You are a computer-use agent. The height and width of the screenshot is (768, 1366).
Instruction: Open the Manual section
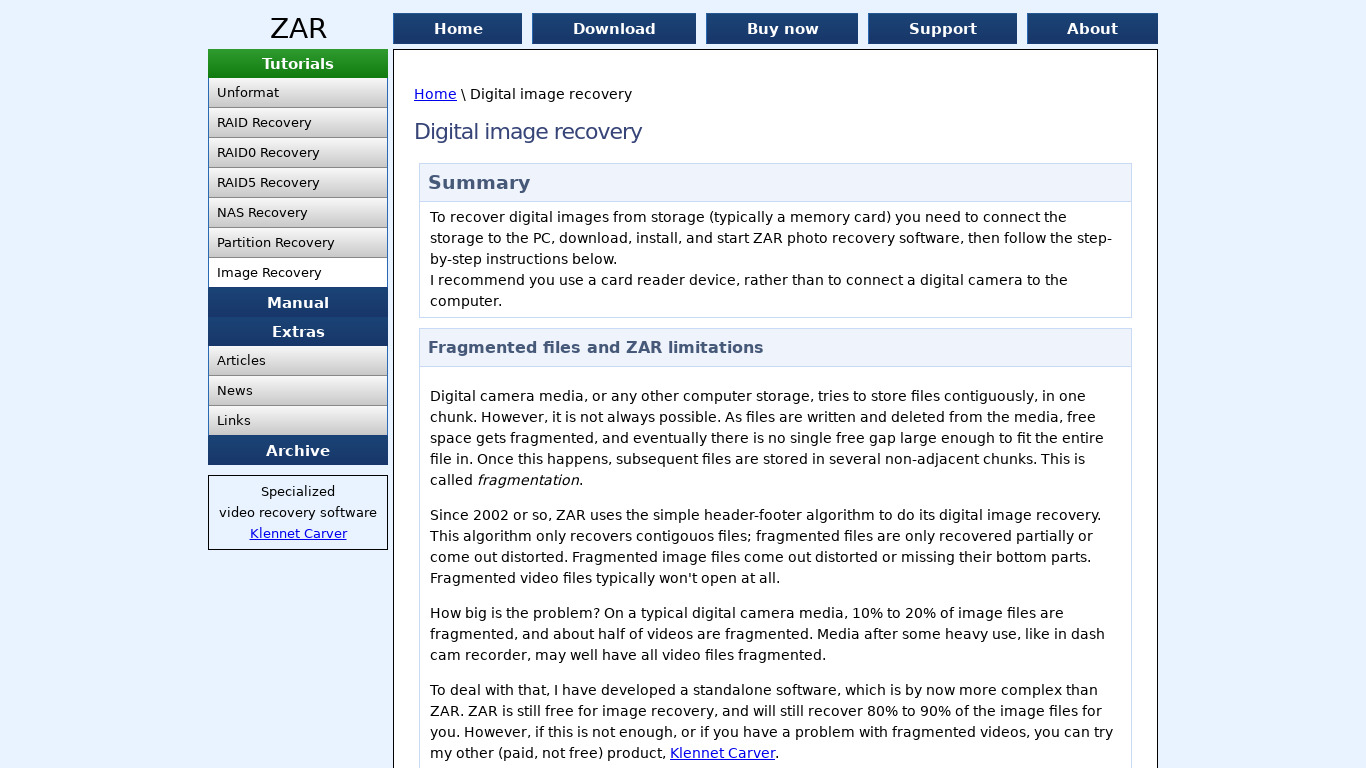pos(298,303)
